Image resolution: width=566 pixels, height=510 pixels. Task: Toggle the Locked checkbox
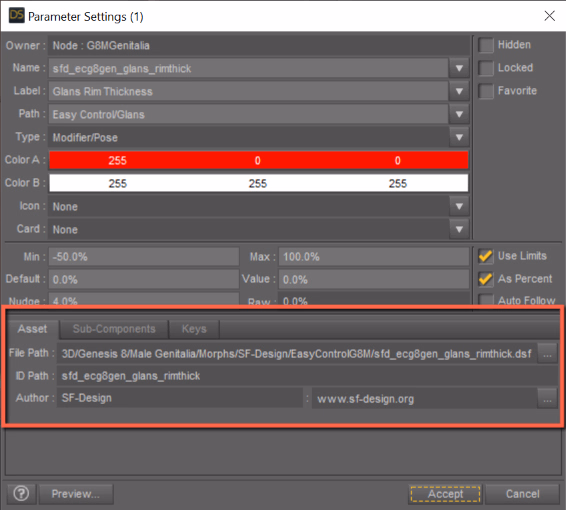pyautogui.click(x=486, y=68)
